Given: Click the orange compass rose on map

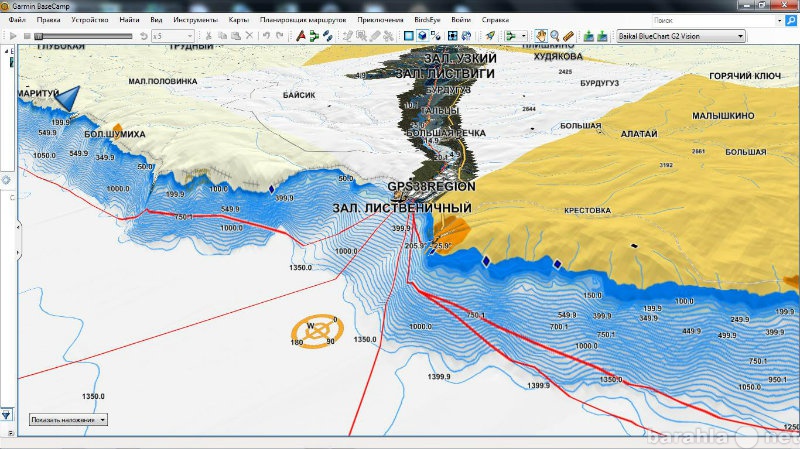Looking at the screenshot, I should tap(317, 331).
